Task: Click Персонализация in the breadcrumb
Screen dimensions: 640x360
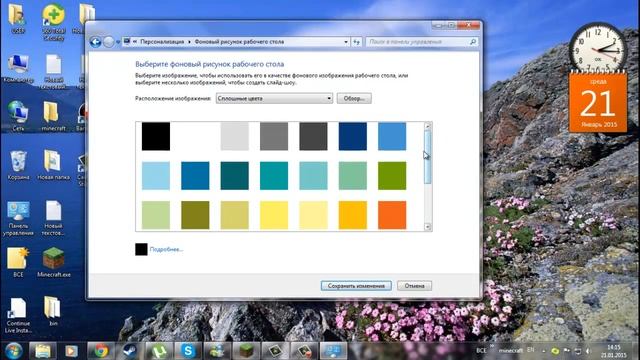Action: (162, 42)
